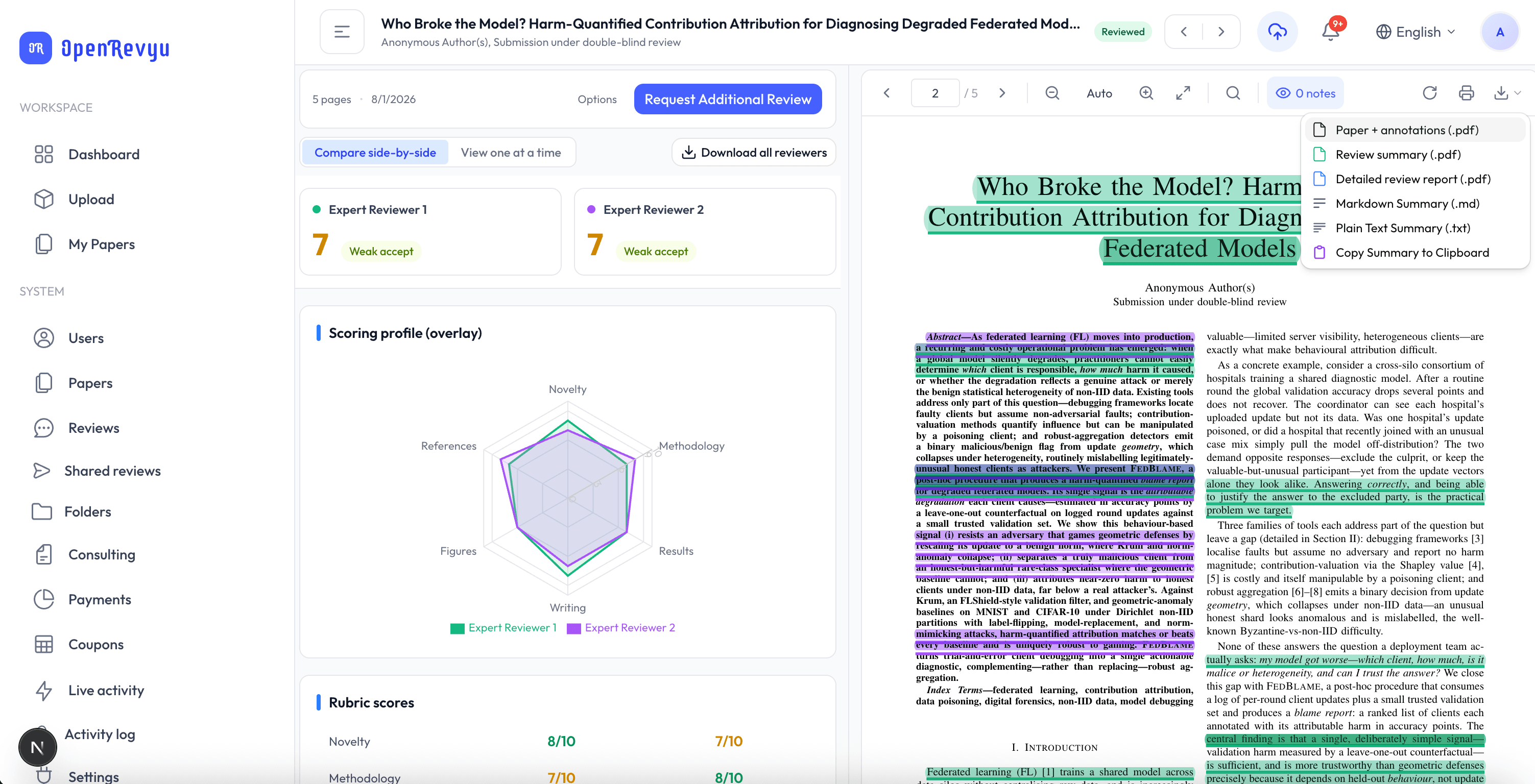
Task: Click Download all reviewers
Action: point(754,153)
